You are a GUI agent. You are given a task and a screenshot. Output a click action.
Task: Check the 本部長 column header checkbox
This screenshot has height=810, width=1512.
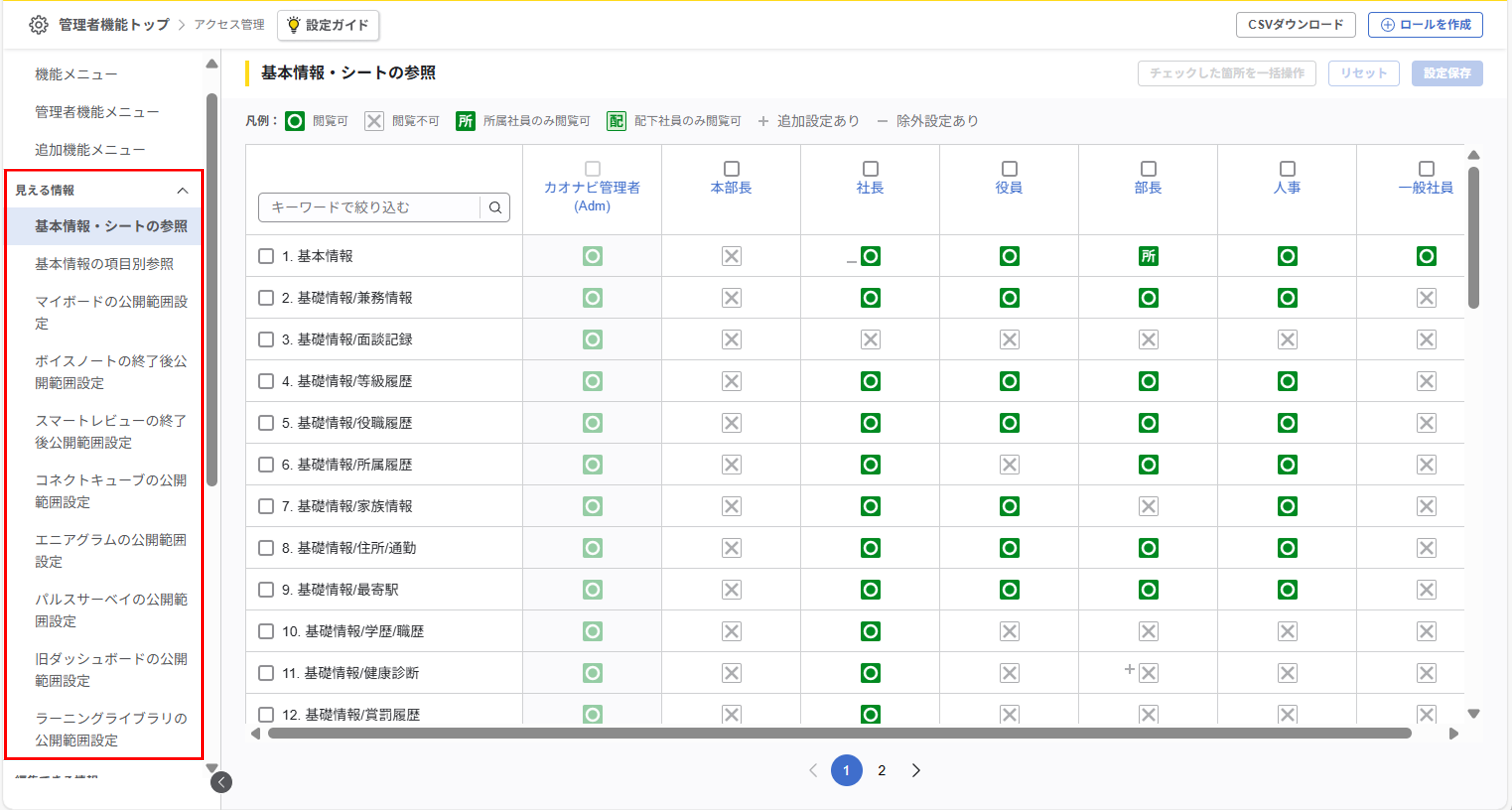tap(731, 168)
